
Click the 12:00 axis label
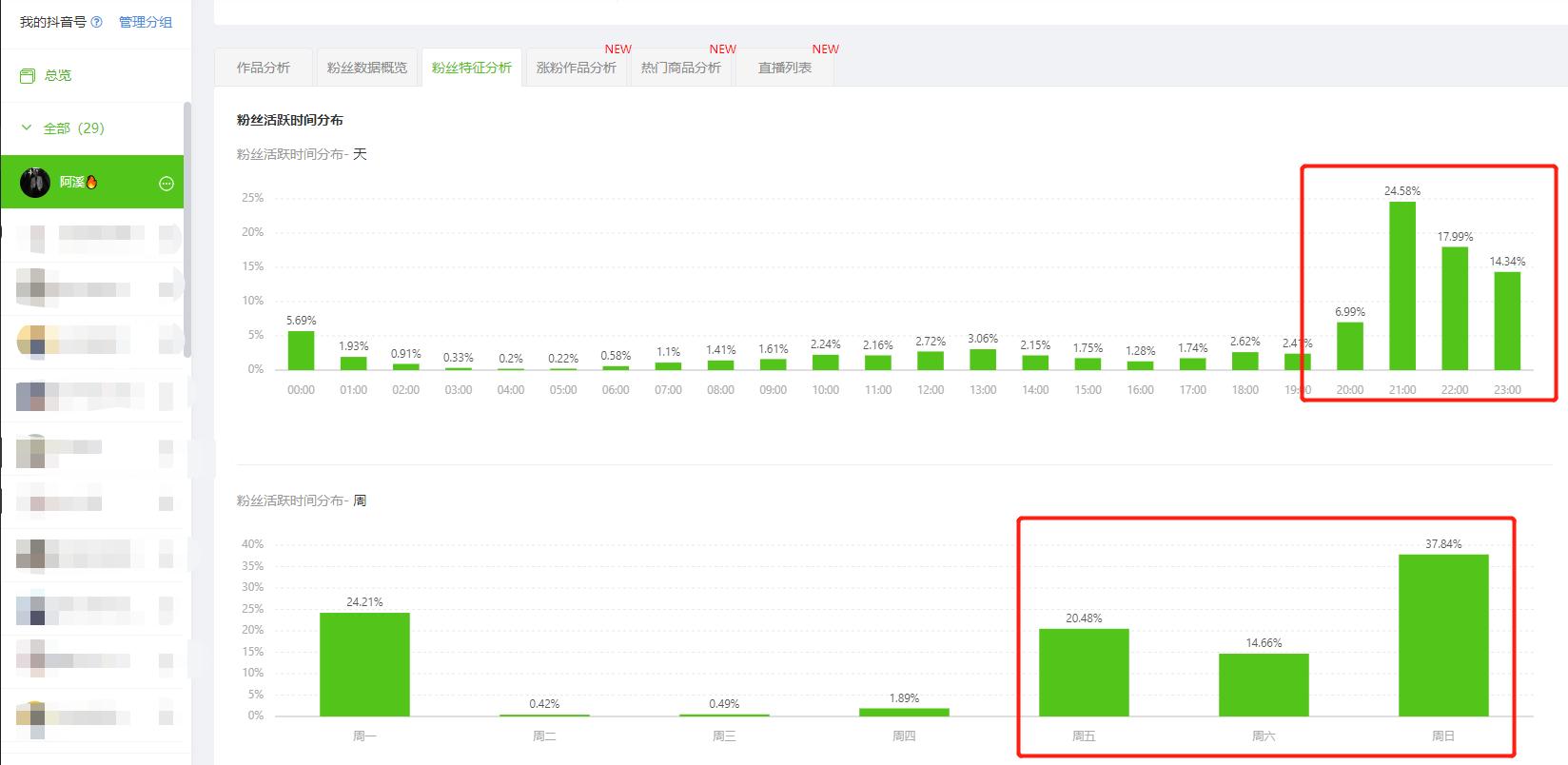click(931, 390)
